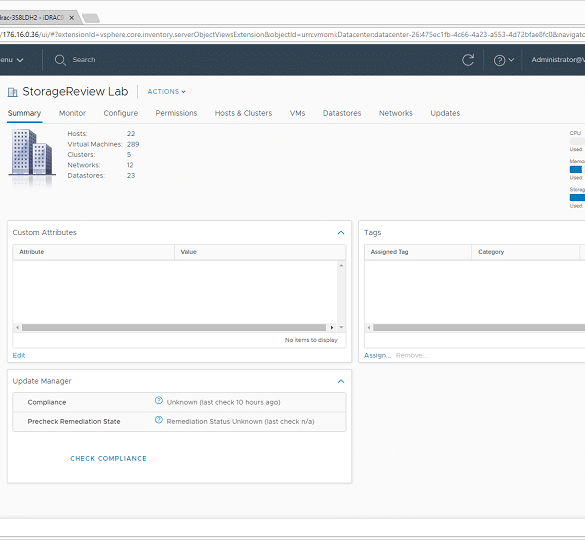Open a new browser tab
585x540 pixels.
point(91,18)
